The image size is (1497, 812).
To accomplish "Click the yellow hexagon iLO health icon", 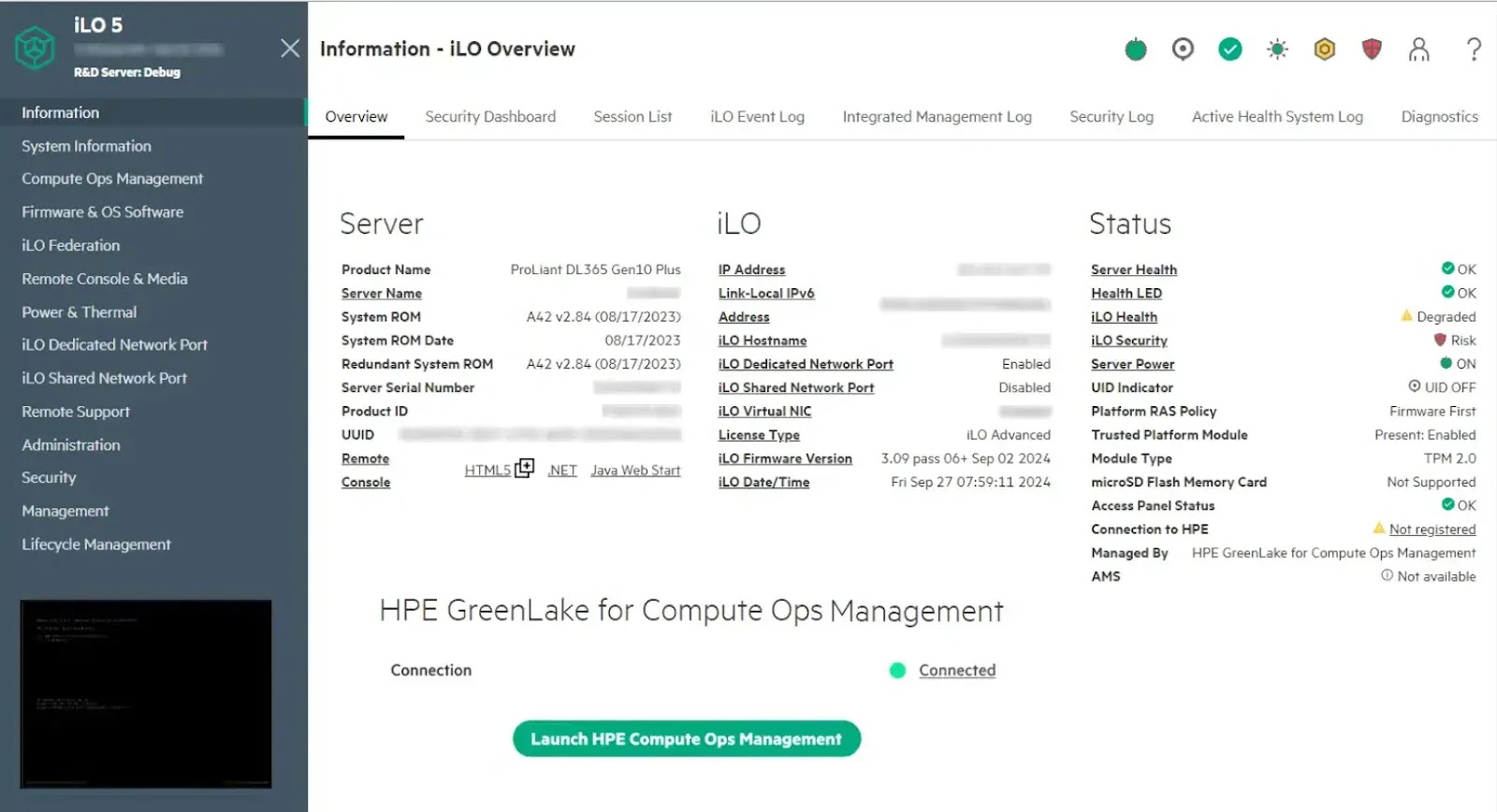I will click(x=1325, y=49).
